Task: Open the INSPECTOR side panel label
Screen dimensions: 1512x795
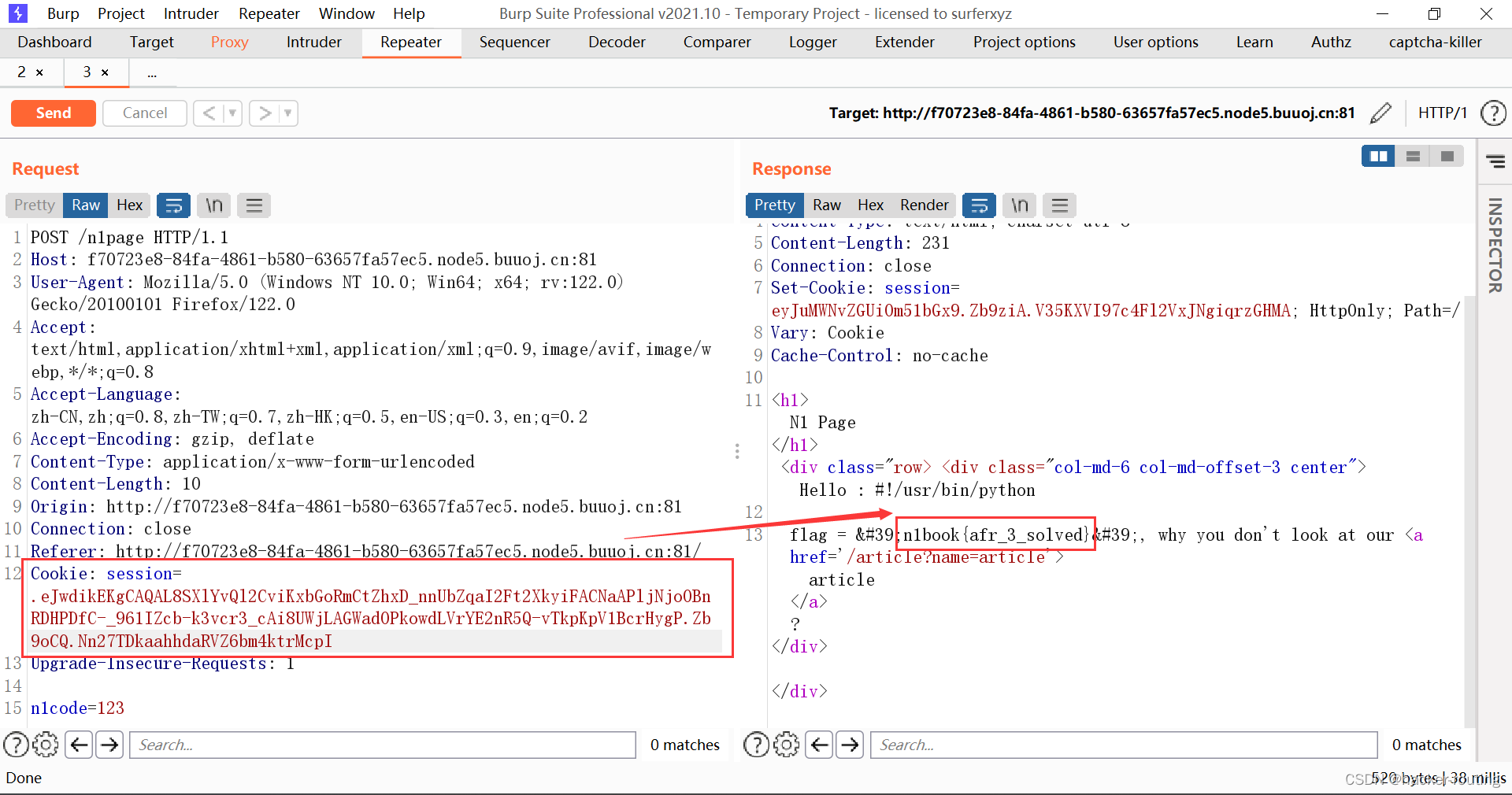Action: click(x=1495, y=246)
